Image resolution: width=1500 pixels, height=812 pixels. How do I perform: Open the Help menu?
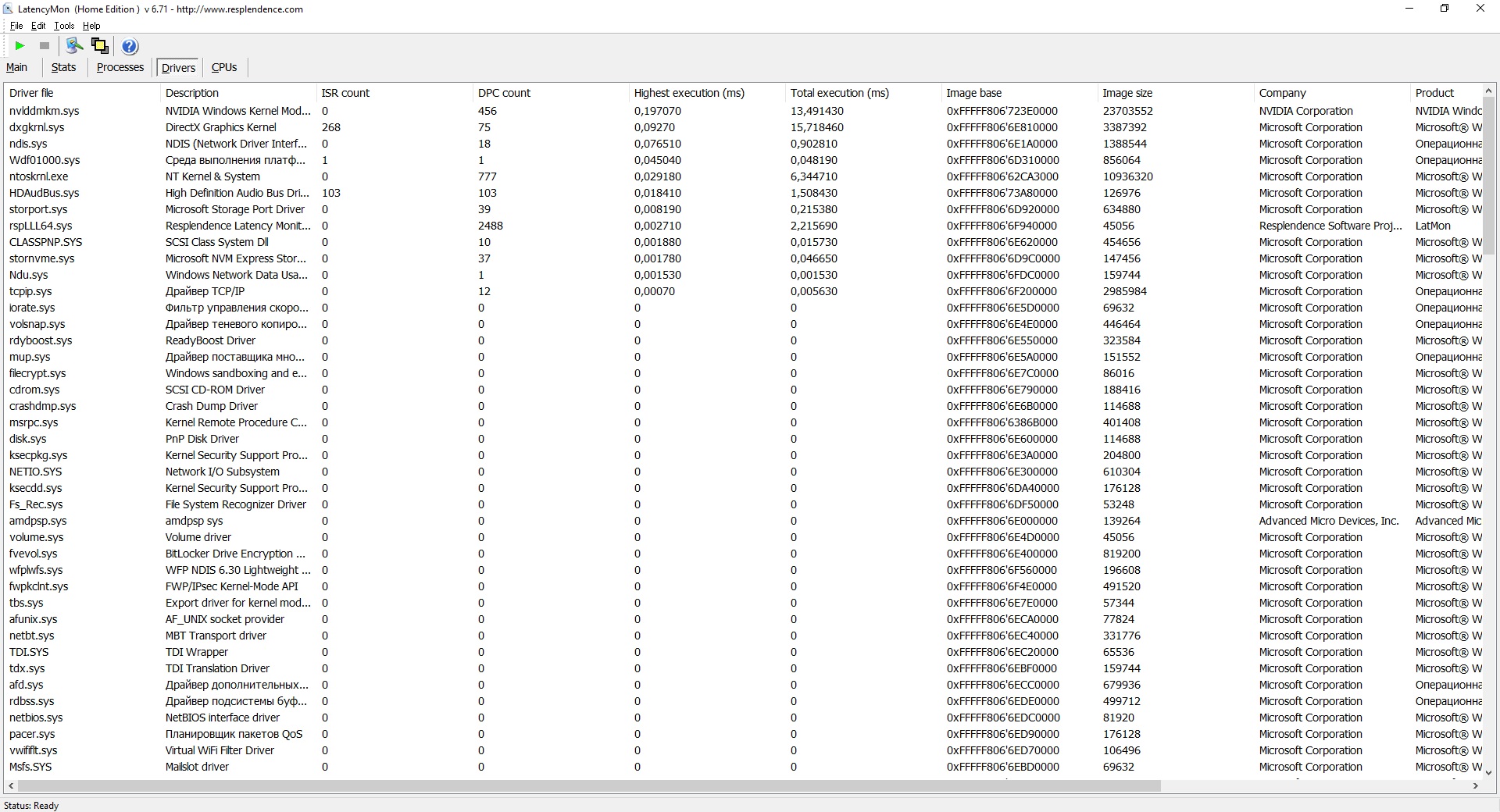coord(91,26)
